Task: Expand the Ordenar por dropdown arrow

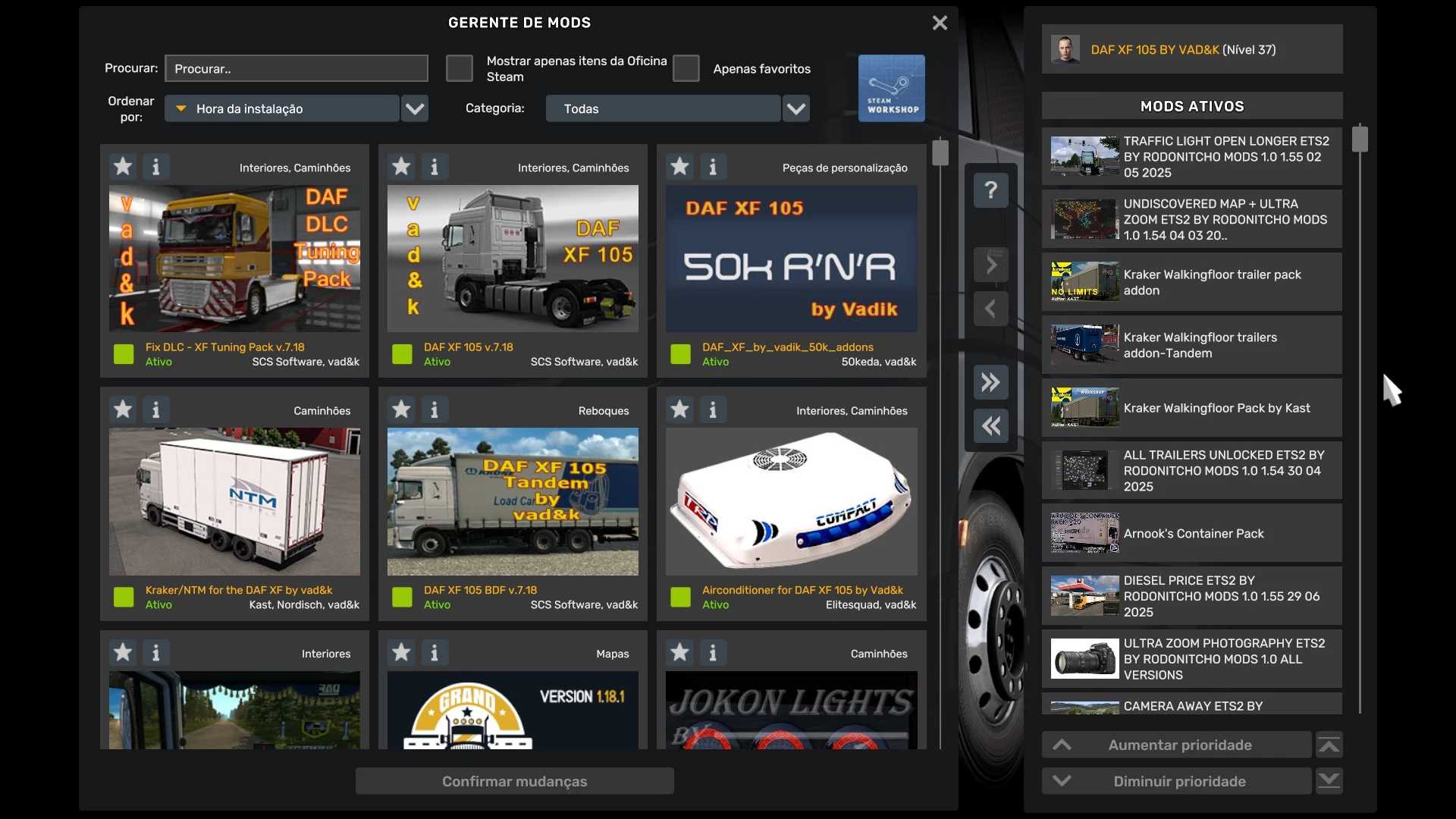Action: pos(415,108)
